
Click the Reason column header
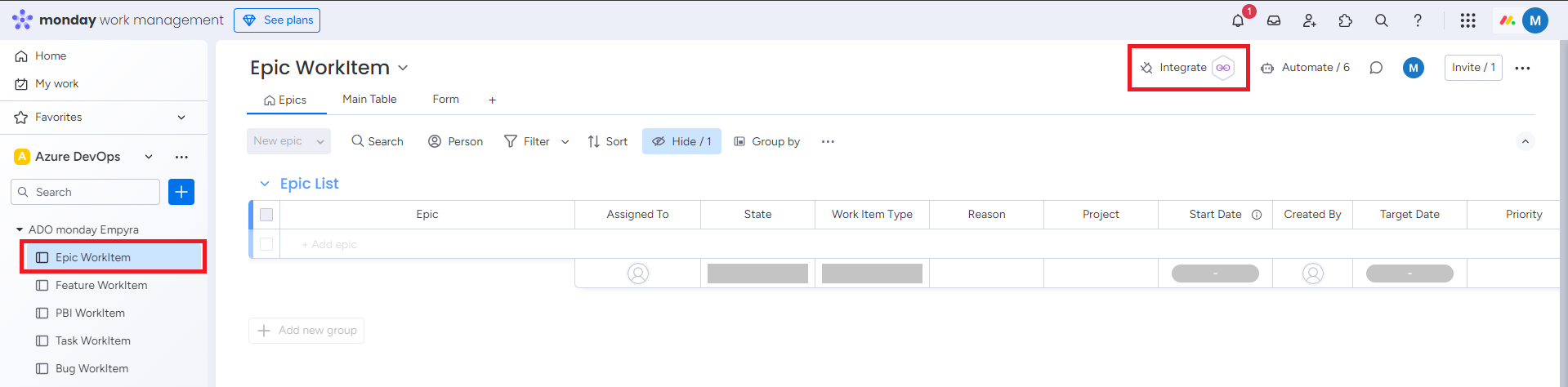(x=986, y=215)
